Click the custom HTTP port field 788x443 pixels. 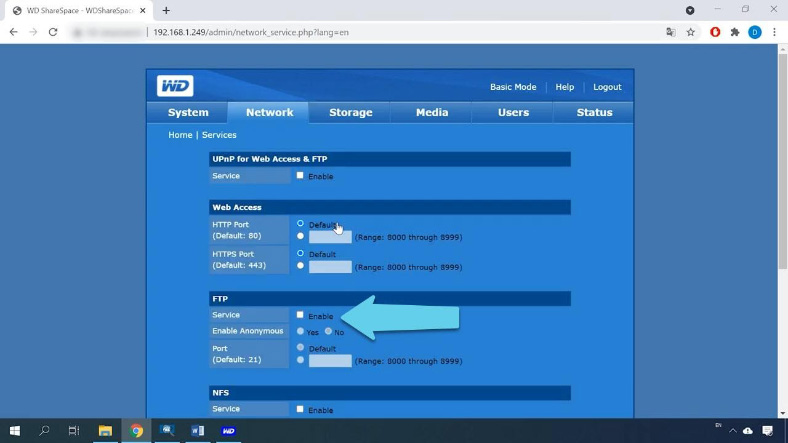330,237
